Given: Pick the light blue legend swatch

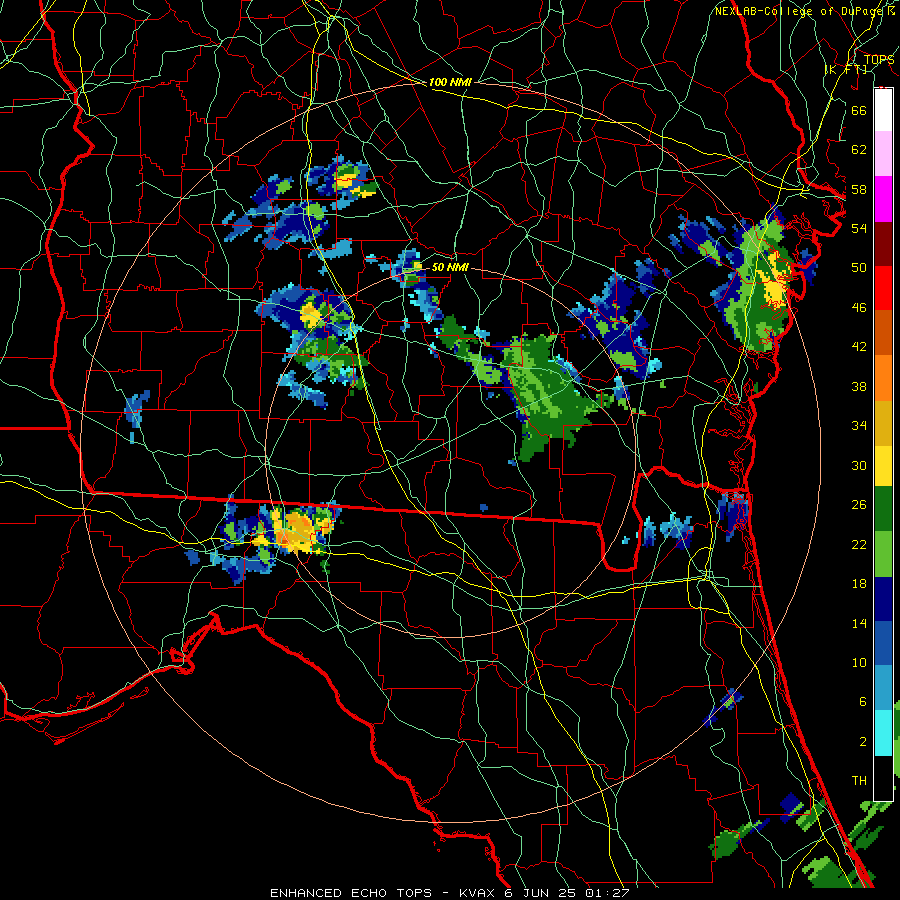Looking at the screenshot, I should pyautogui.click(x=883, y=688).
